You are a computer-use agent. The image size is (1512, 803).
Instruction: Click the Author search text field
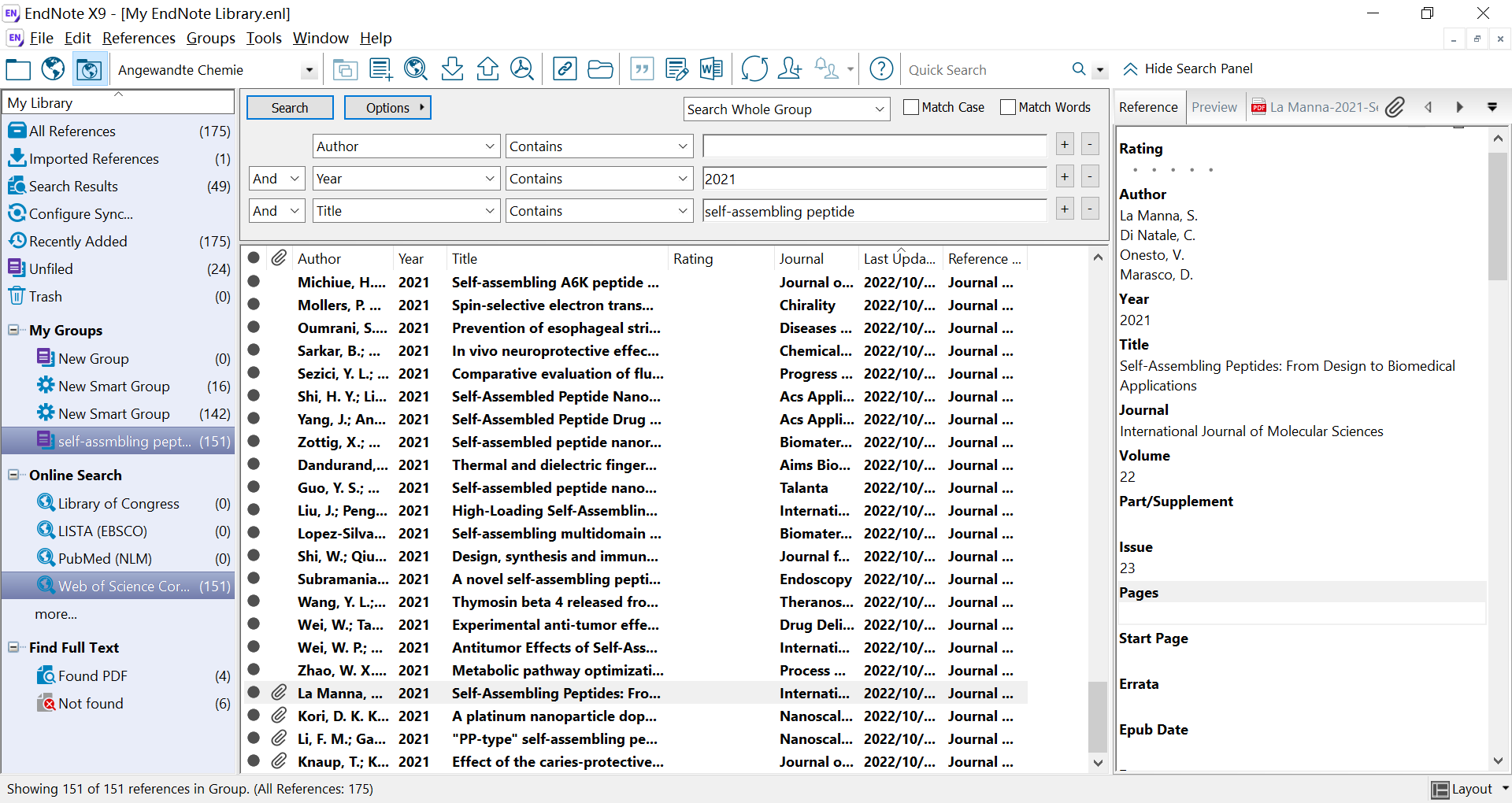pyautogui.click(x=875, y=146)
